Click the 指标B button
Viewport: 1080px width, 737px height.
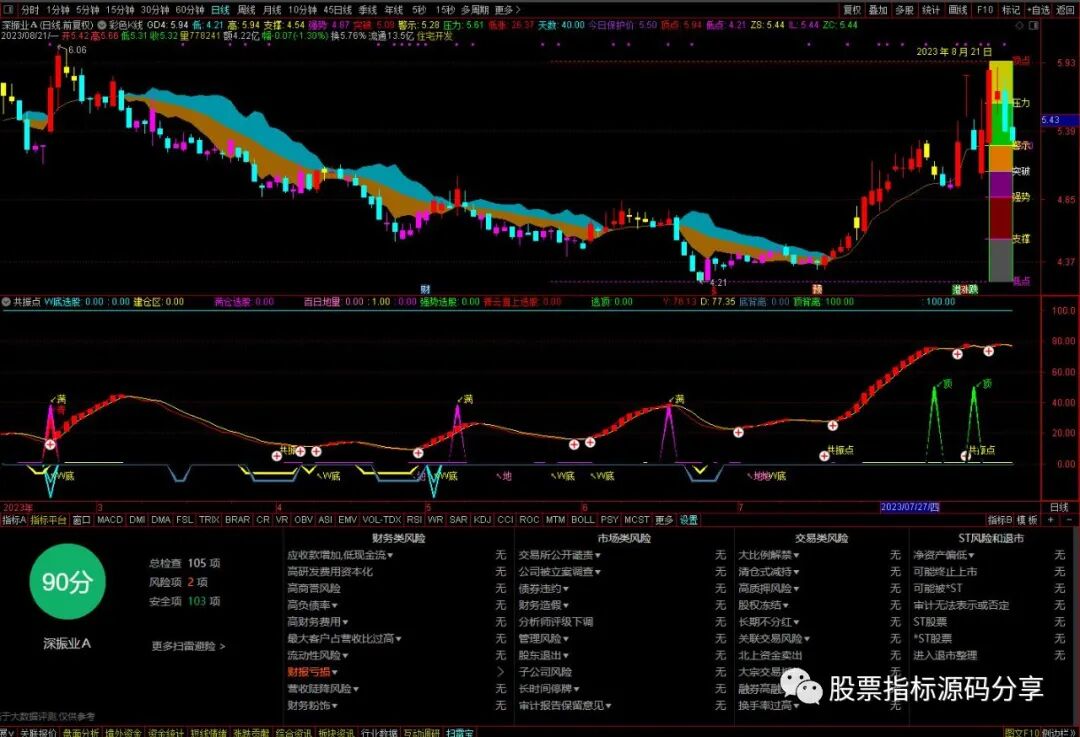click(x=1000, y=520)
